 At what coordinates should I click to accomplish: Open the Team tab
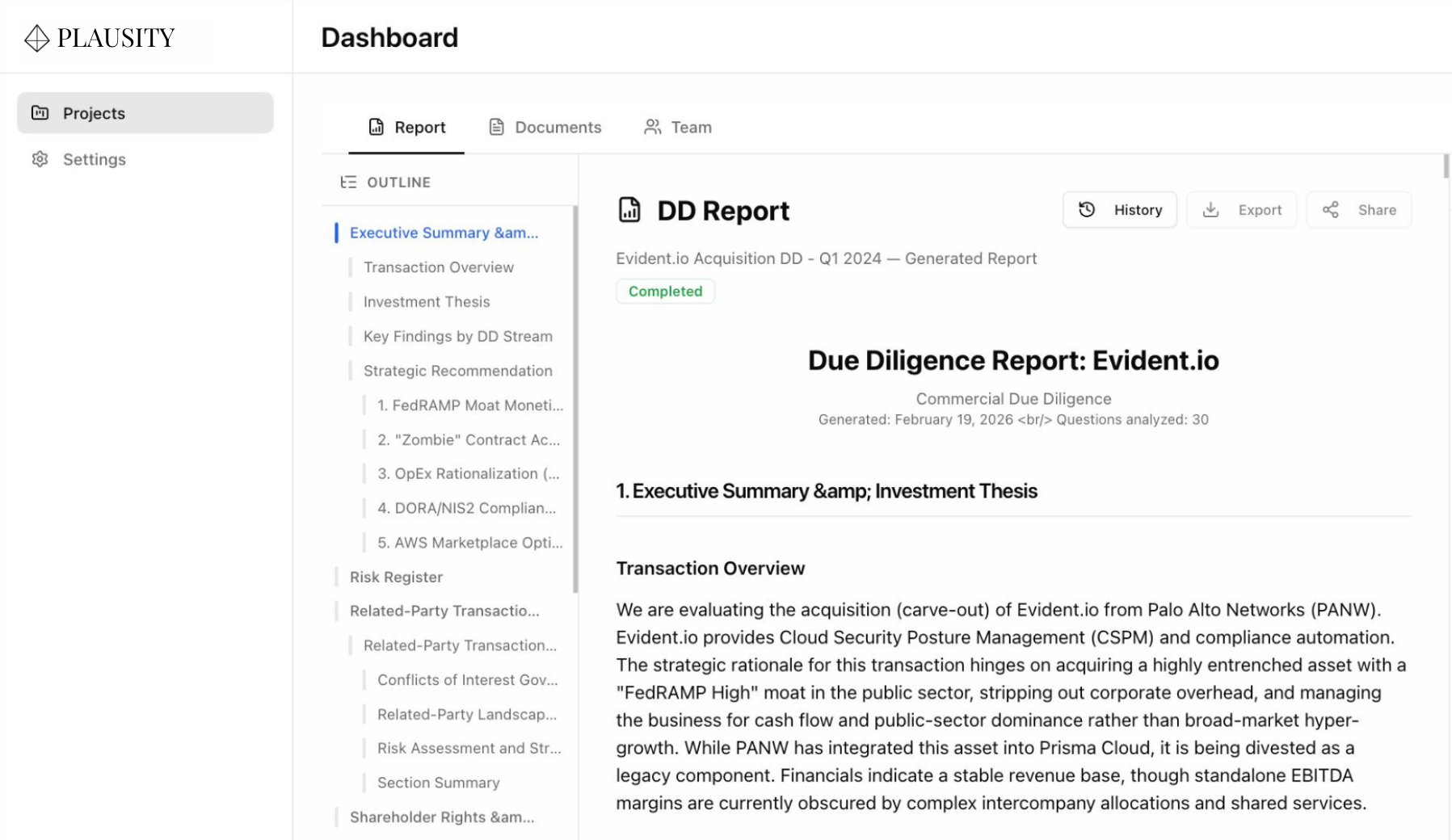(x=678, y=128)
